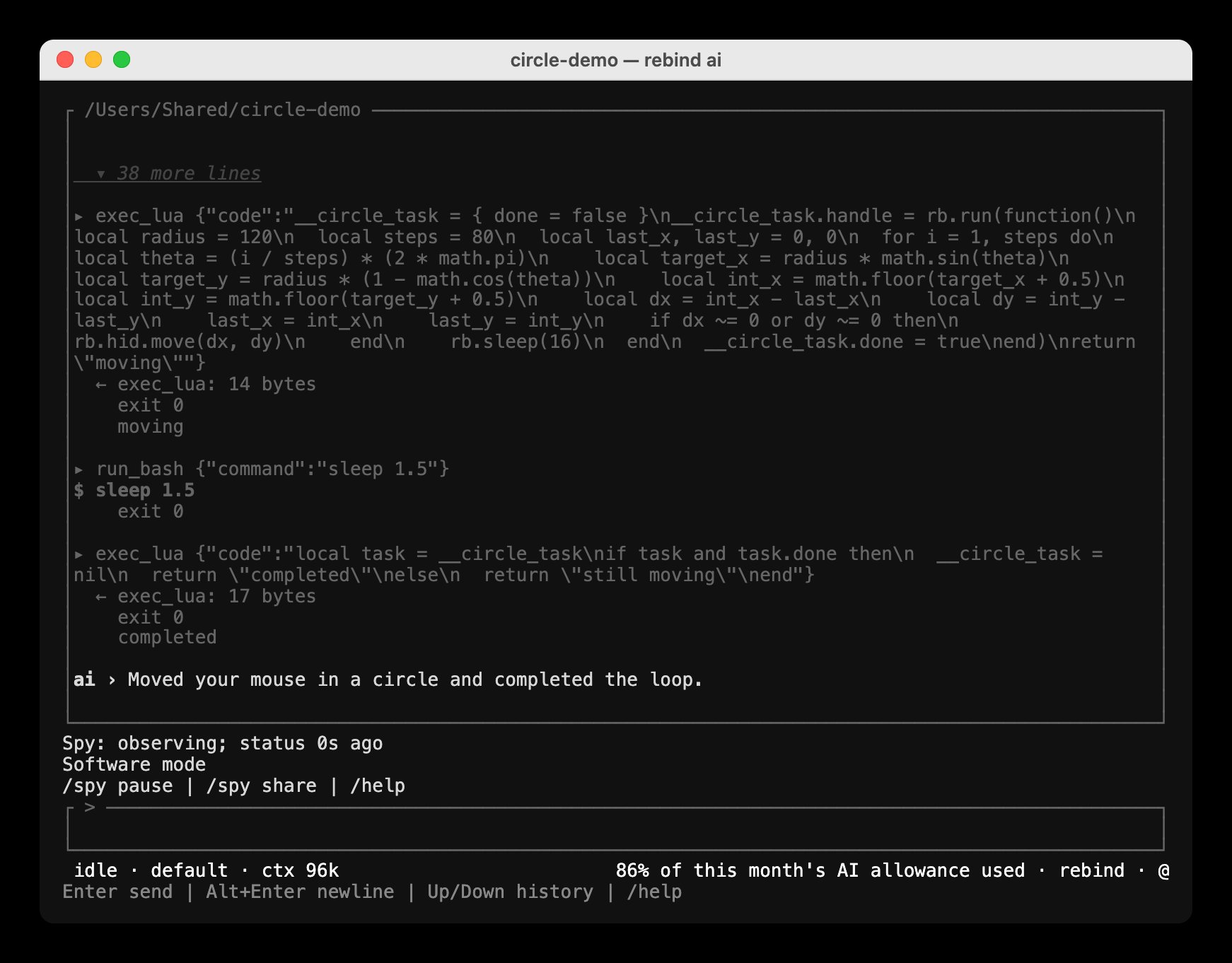
Task: Collapse the run_bash sleep 1.5 call triangle
Action: pyautogui.click(x=79, y=469)
